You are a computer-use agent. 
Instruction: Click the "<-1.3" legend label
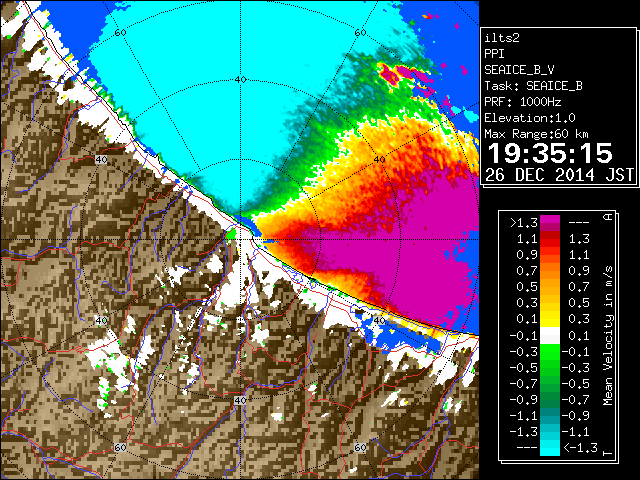(x=580, y=447)
